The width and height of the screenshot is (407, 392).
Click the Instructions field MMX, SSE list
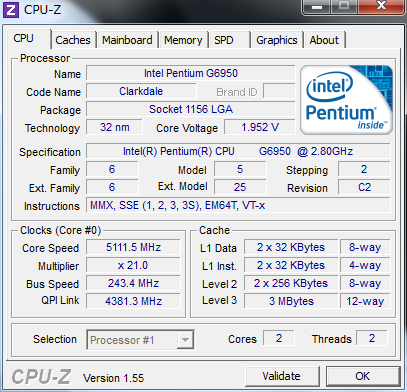(238, 205)
